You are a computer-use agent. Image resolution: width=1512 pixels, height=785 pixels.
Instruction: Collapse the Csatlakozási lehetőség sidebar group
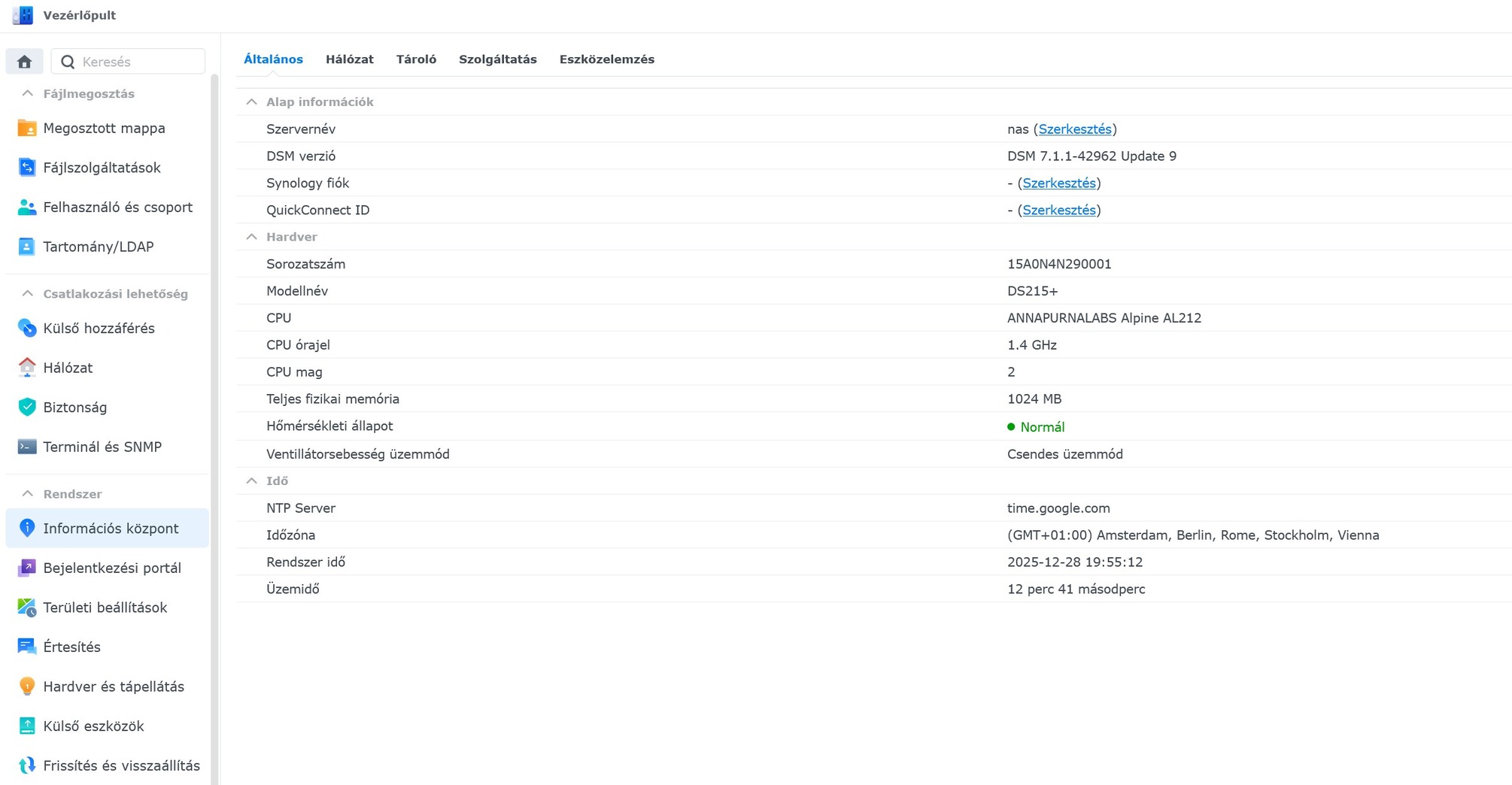click(28, 294)
